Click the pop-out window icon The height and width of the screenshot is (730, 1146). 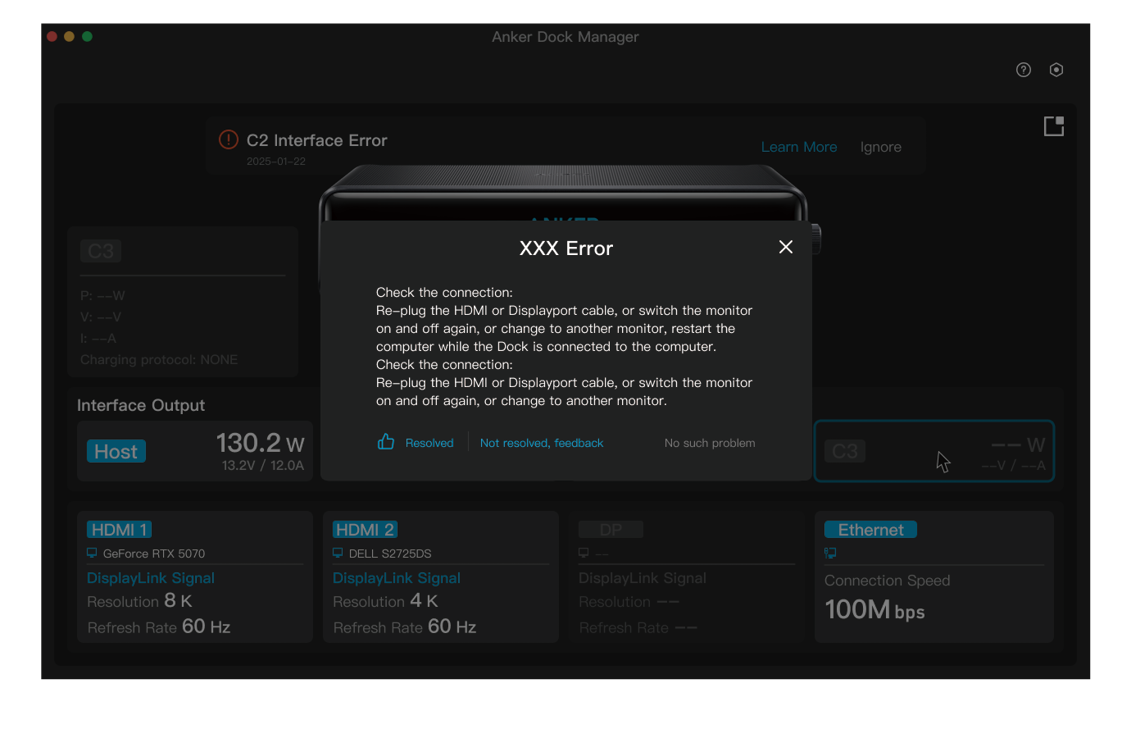tap(1053, 126)
